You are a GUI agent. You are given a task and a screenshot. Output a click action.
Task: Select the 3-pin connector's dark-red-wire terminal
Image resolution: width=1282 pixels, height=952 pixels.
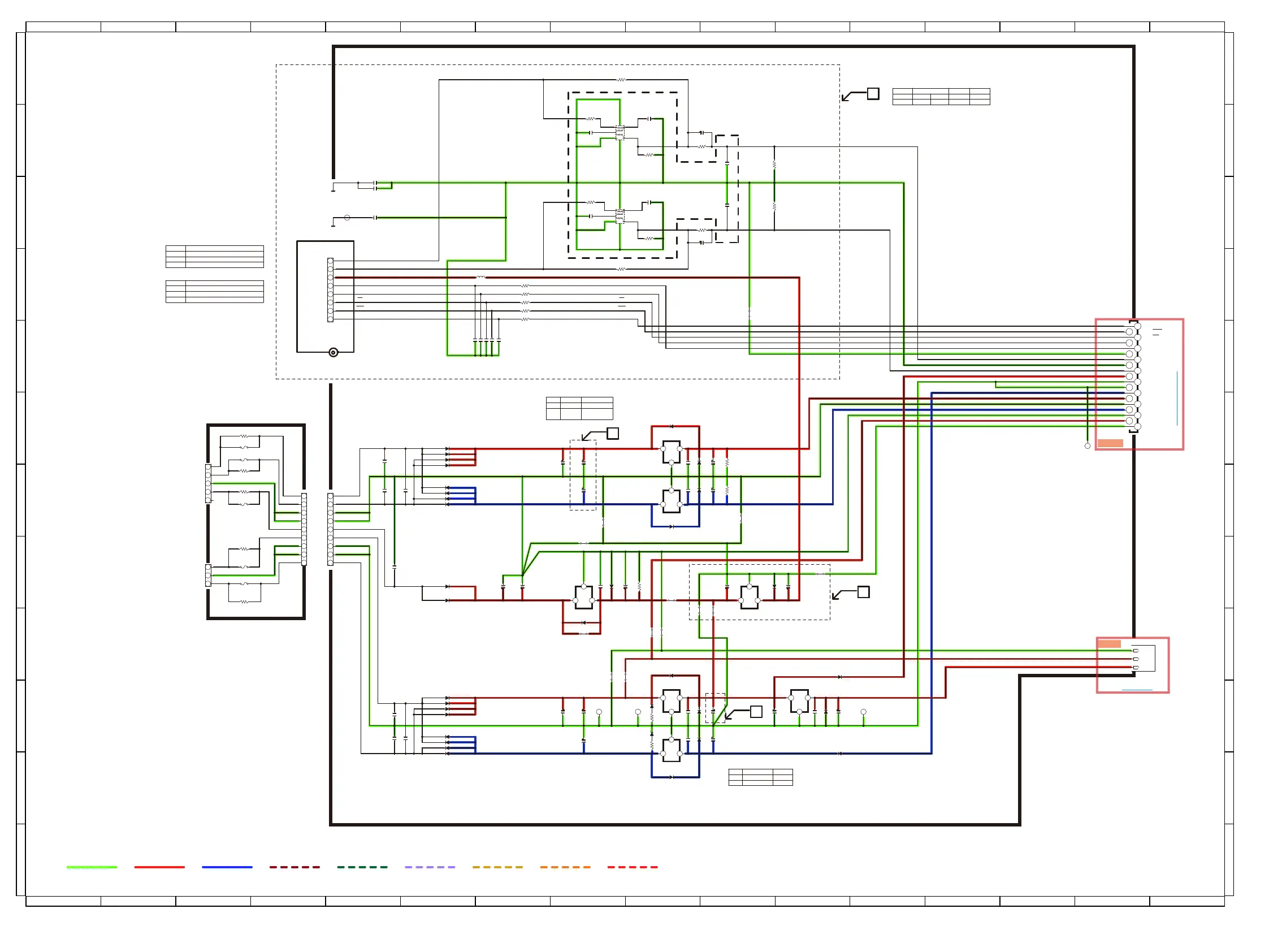pyautogui.click(x=1136, y=659)
